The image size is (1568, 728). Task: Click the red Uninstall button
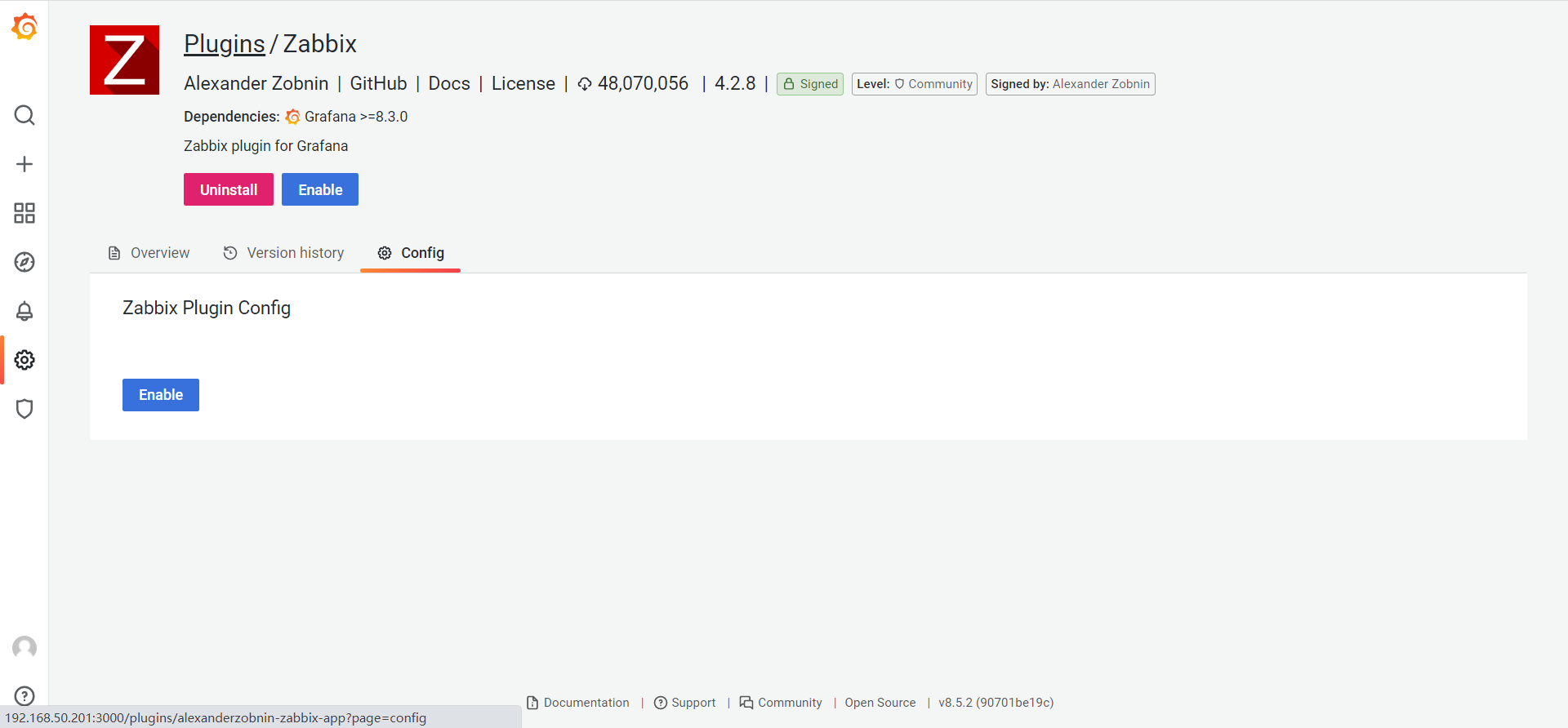(229, 189)
